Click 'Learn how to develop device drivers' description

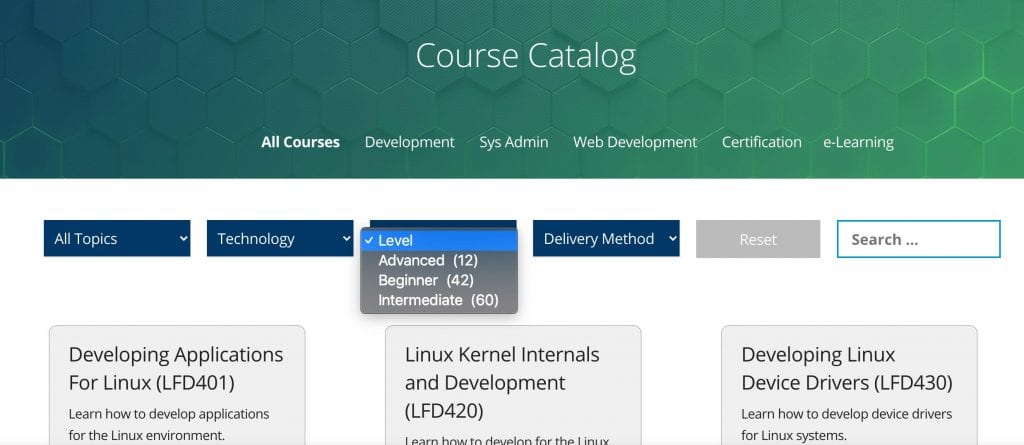pyautogui.click(x=847, y=424)
